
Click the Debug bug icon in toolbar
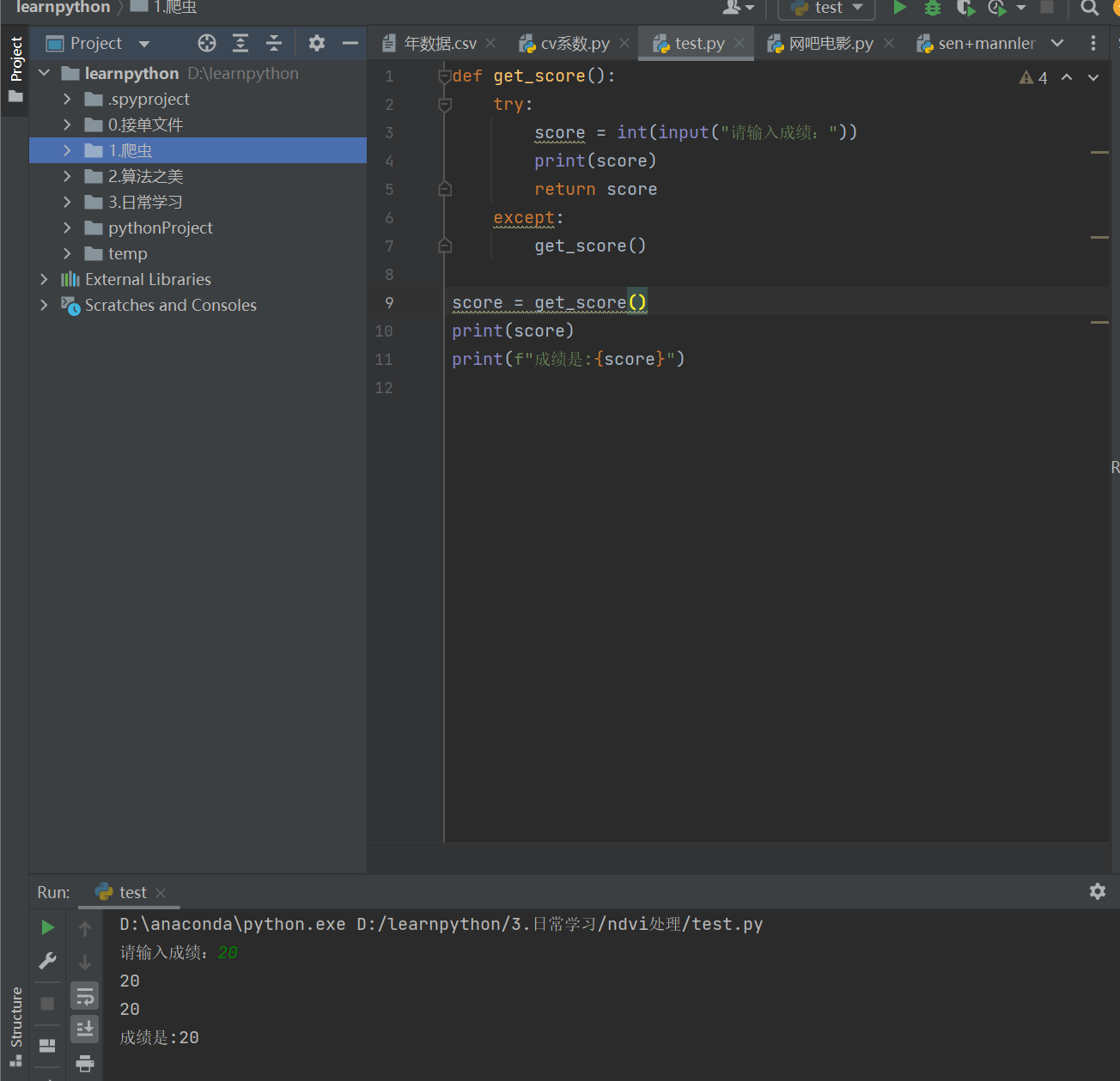(x=932, y=8)
